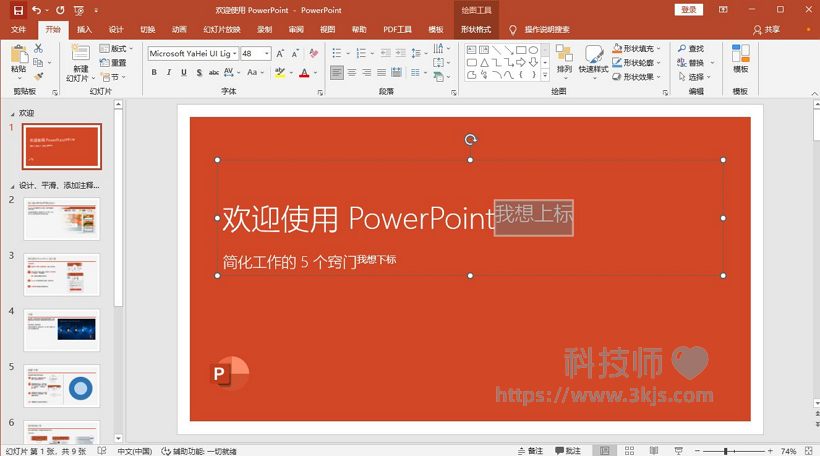Open the font size 48 dropdown
The height and width of the screenshot is (456, 820).
(267, 53)
